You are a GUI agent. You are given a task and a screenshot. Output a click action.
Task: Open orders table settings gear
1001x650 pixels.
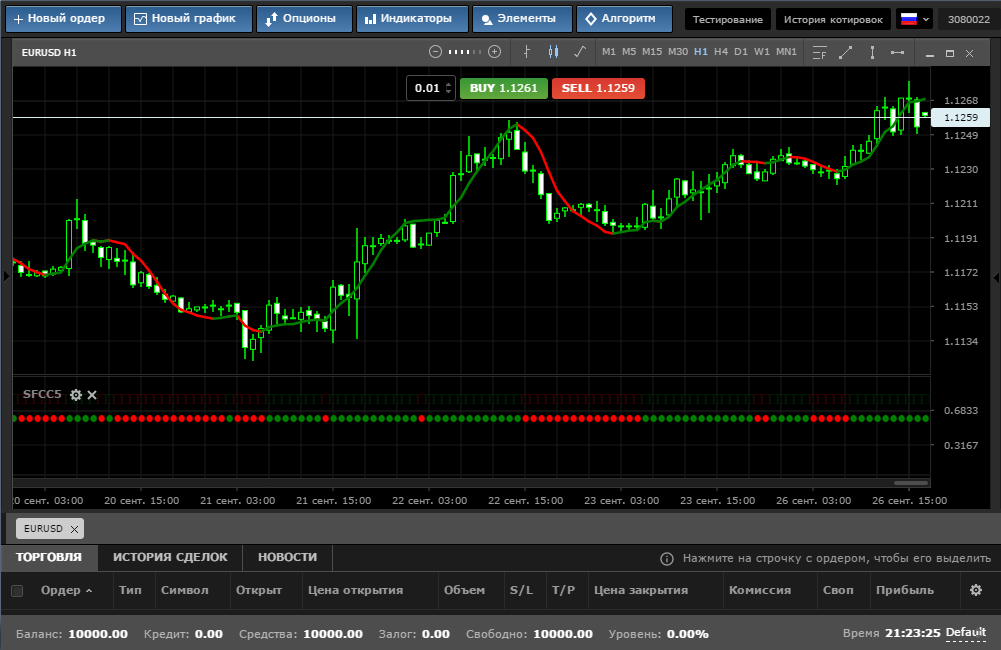976,590
